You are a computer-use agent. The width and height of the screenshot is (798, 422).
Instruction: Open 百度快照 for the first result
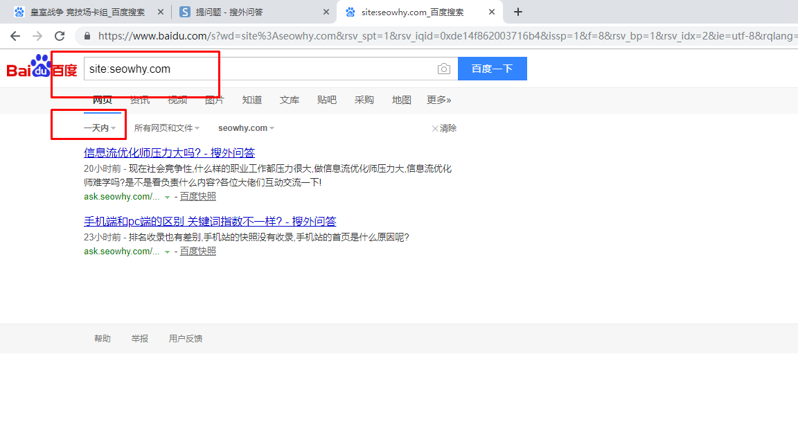tap(198, 196)
